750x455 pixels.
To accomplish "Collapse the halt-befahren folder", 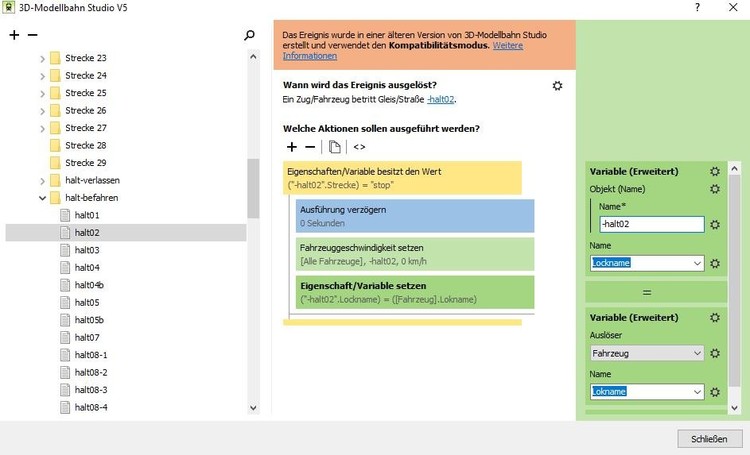I will [42, 198].
